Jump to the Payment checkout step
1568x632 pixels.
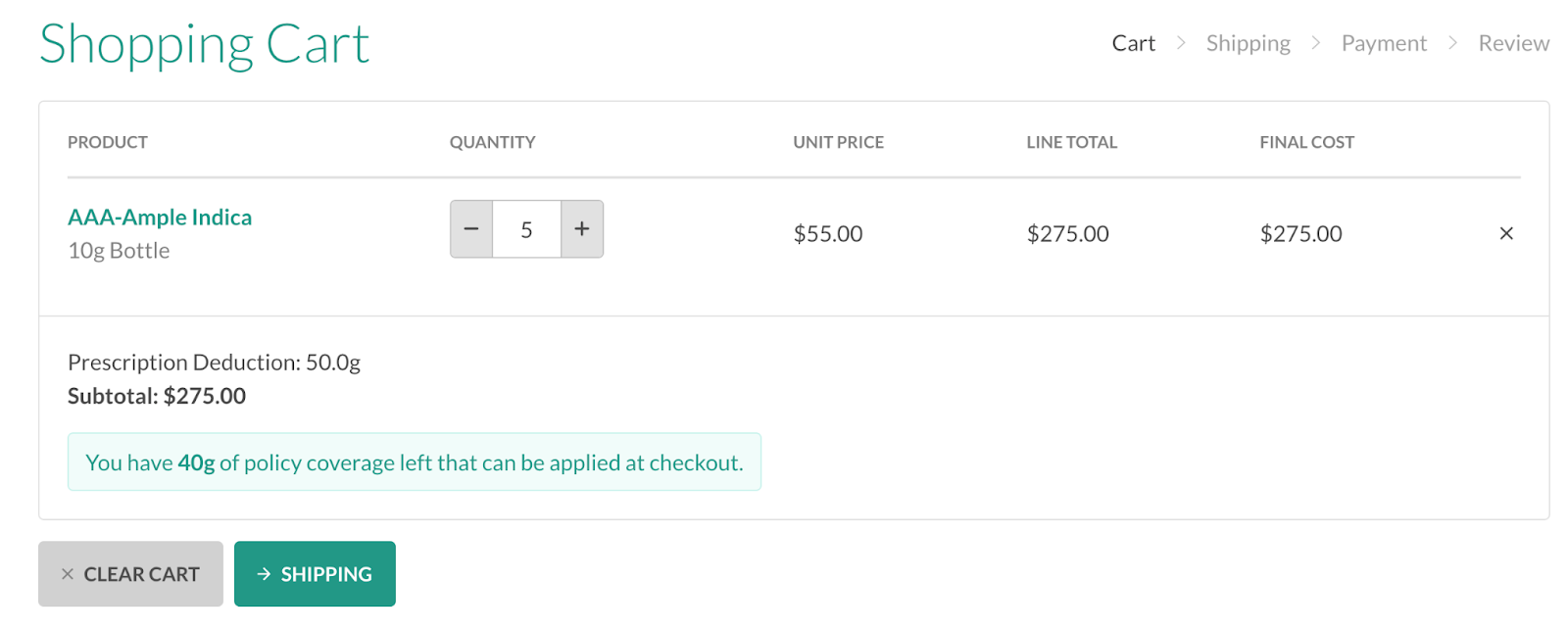point(1383,43)
